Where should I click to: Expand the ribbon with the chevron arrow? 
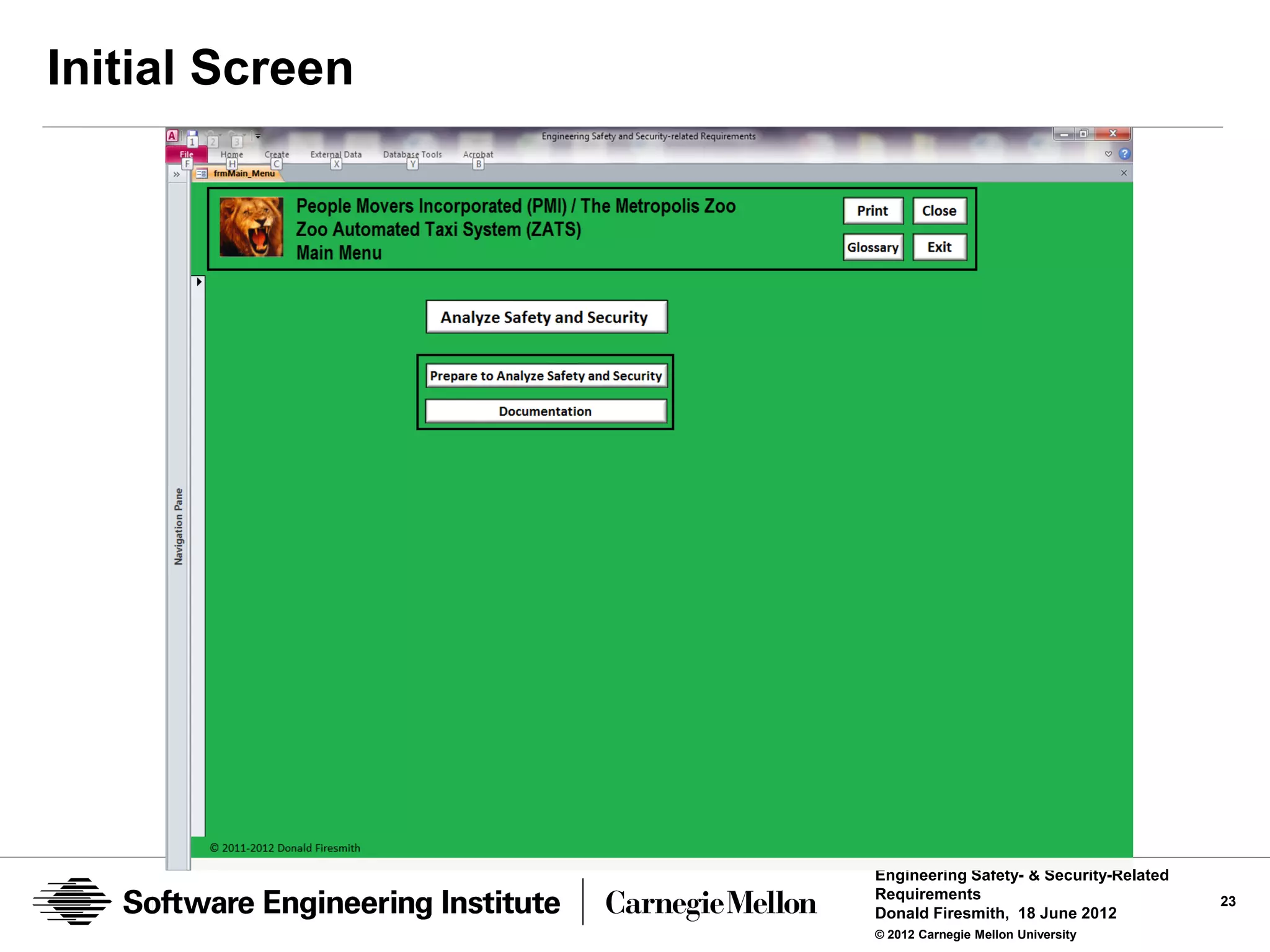(x=1108, y=154)
